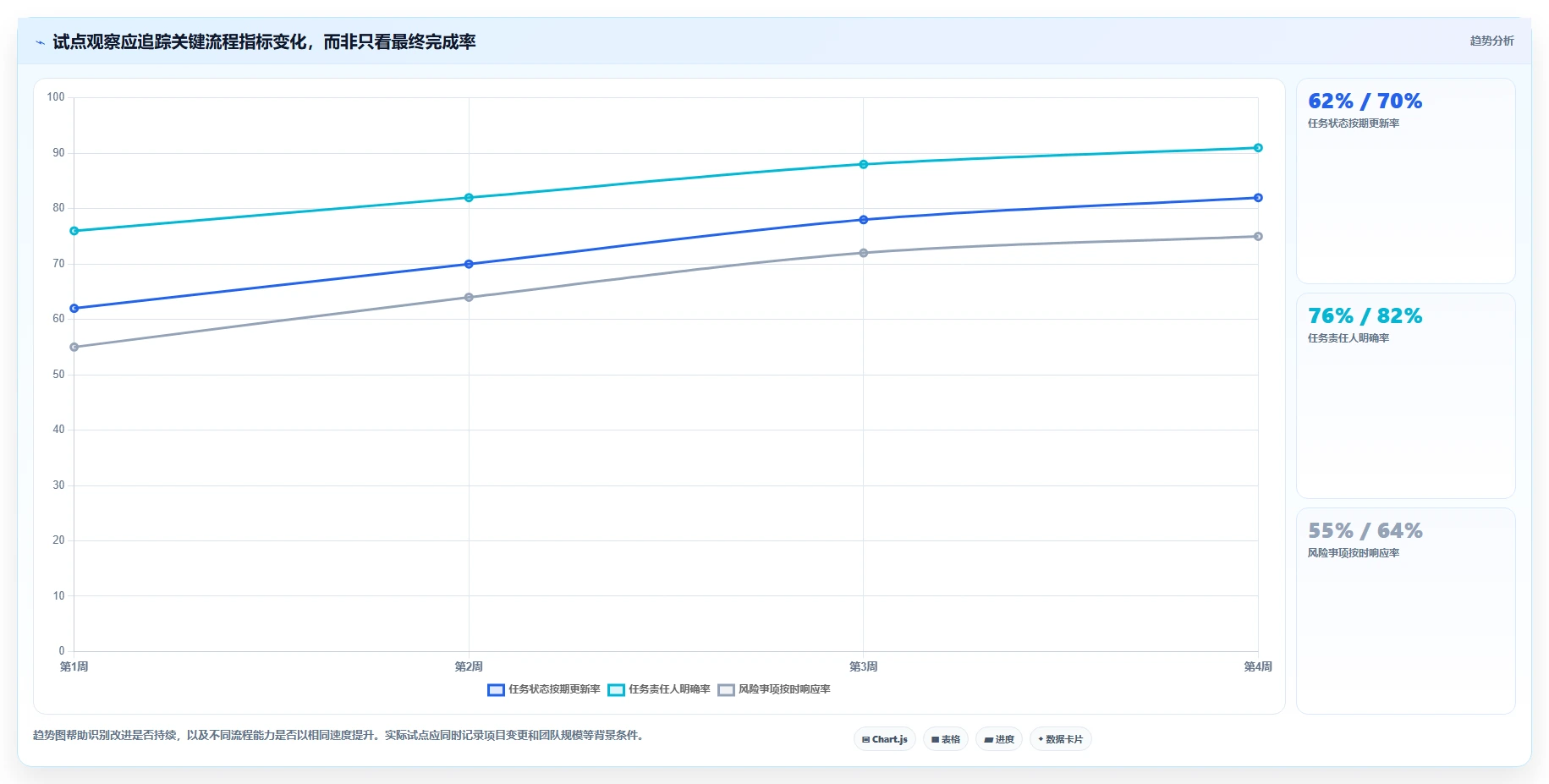Toggle the 风险事项按时响应率 legend color box
The width and height of the screenshot is (1549, 784).
click(x=727, y=690)
